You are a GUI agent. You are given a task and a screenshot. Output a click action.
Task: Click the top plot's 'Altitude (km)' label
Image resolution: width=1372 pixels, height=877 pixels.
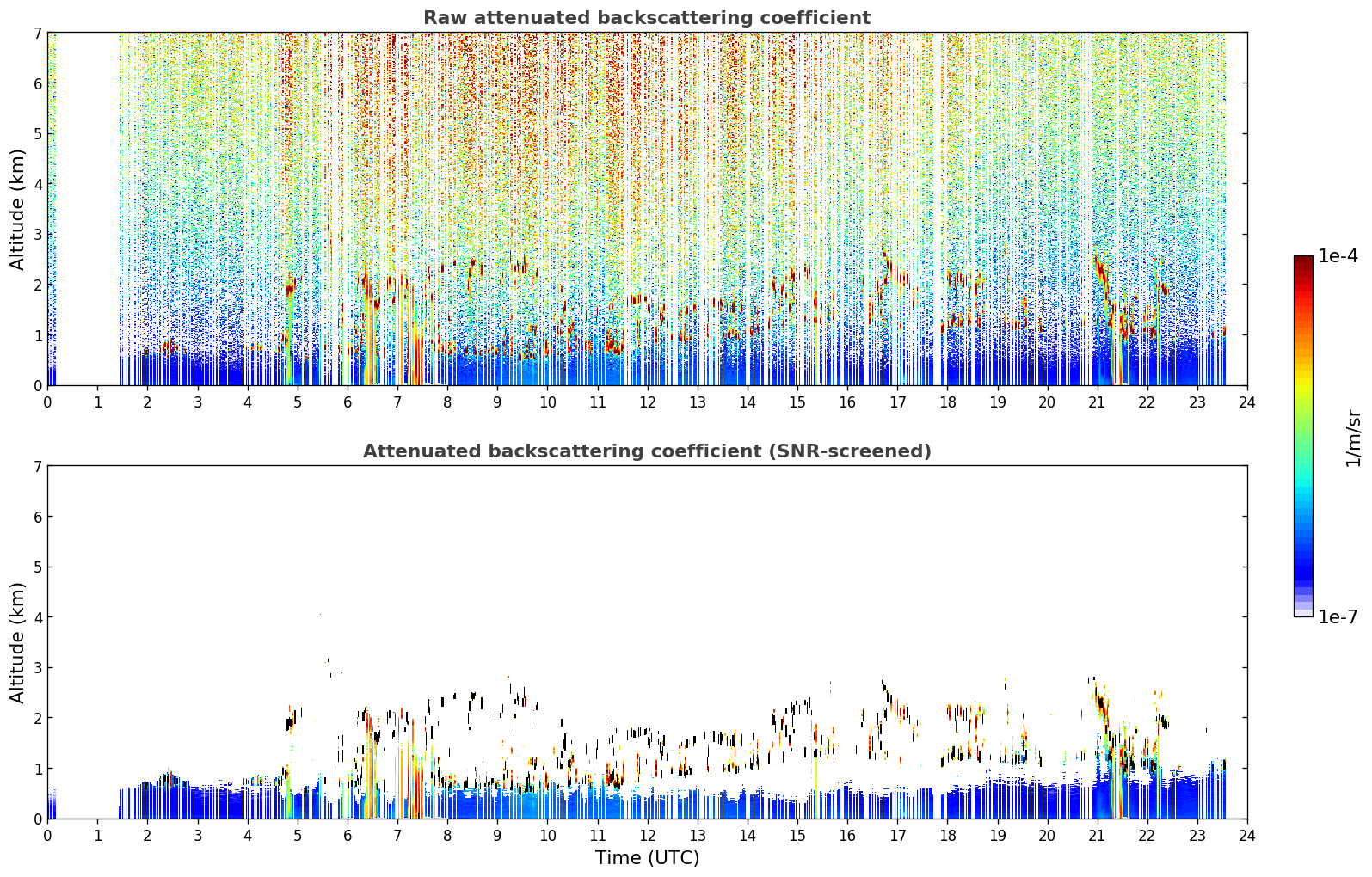(18, 209)
